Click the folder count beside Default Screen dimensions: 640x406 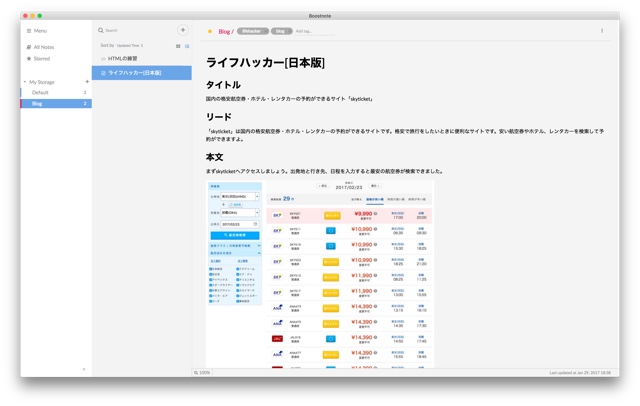coord(85,93)
